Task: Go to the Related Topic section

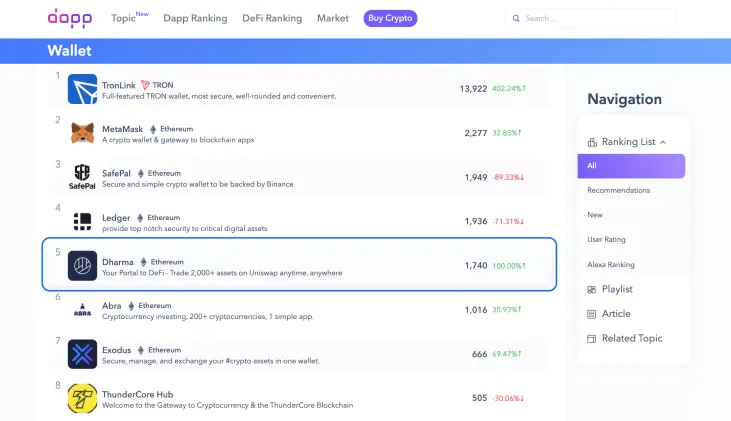Action: point(632,338)
